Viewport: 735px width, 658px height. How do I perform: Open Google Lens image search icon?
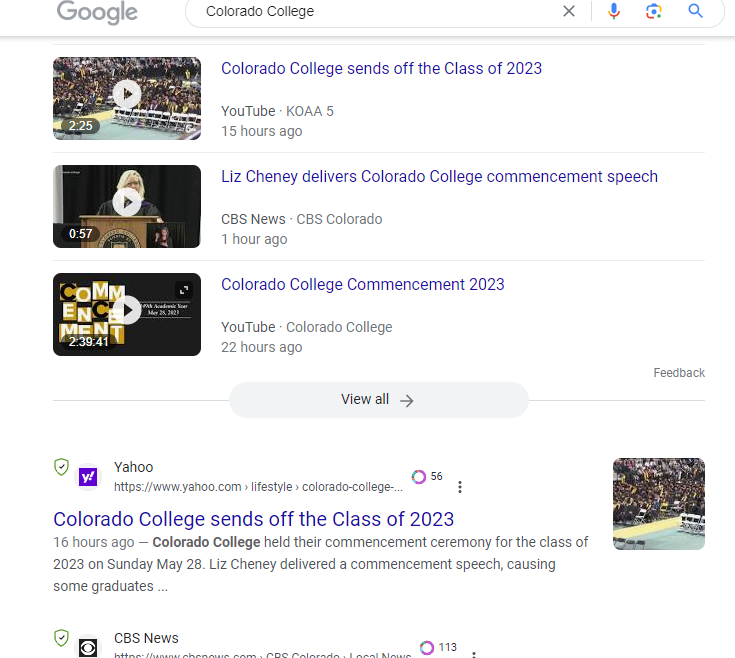653,11
